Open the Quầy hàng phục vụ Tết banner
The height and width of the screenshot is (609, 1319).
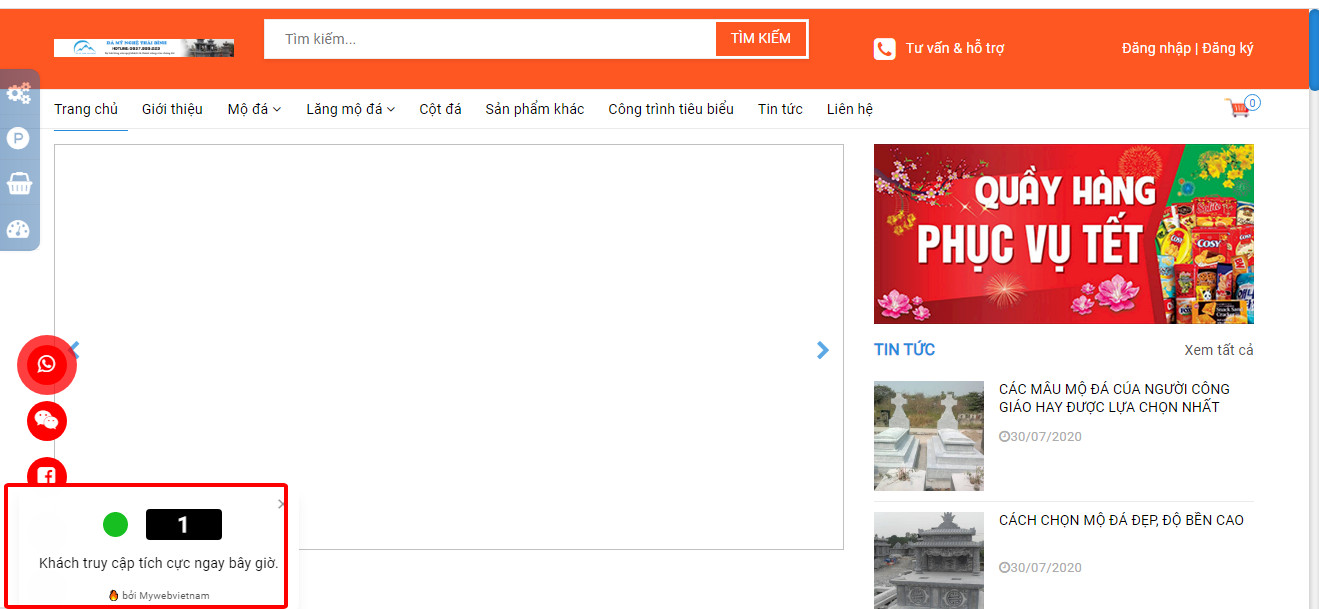[1063, 234]
